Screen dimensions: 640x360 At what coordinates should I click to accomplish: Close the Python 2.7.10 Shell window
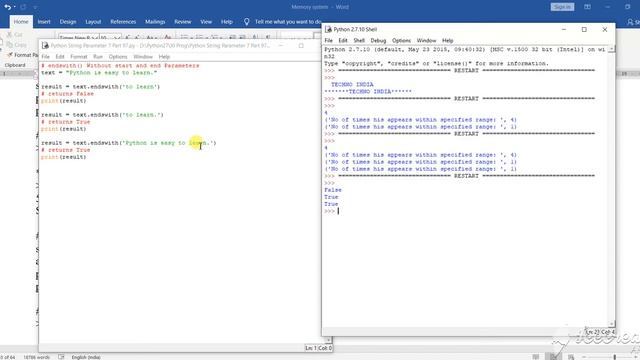[x=605, y=29]
